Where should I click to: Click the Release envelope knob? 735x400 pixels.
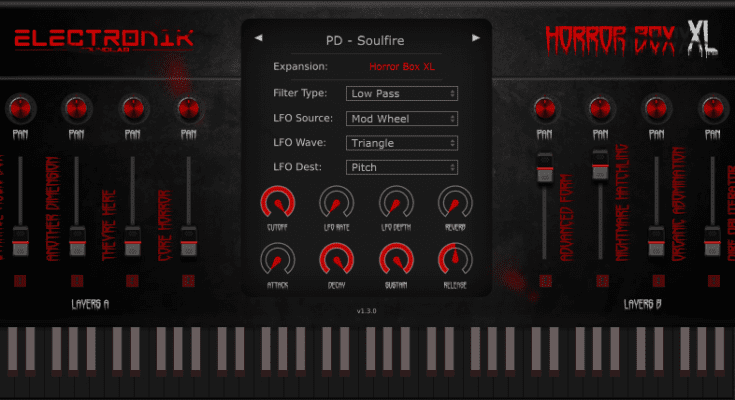(454, 261)
